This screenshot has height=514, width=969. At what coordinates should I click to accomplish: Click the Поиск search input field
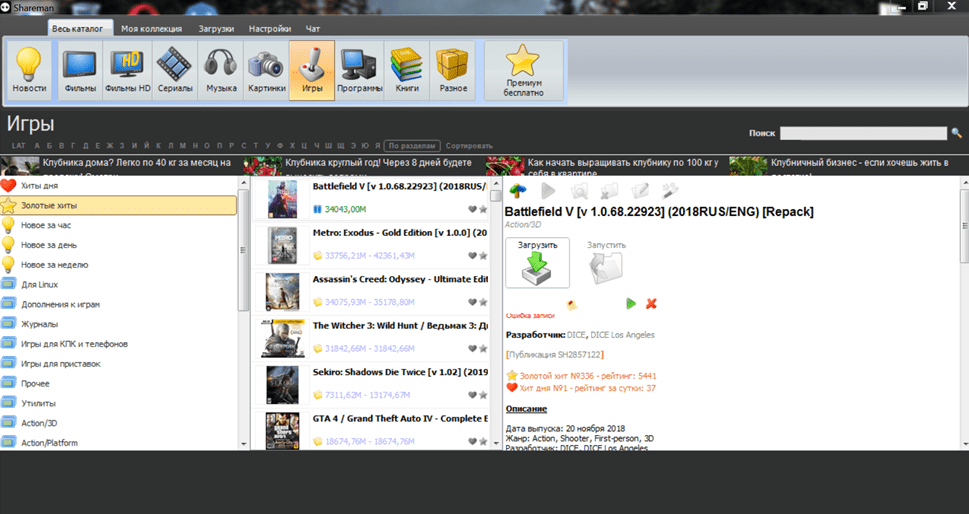pyautogui.click(x=862, y=133)
